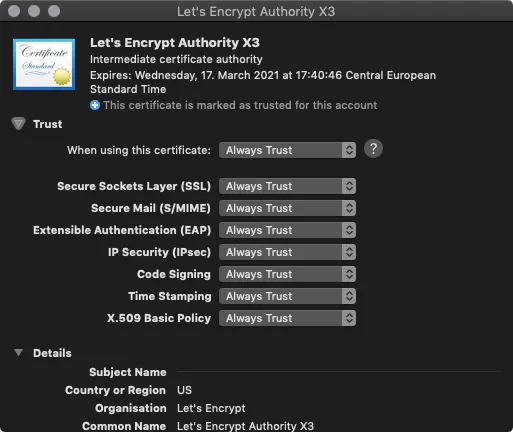The height and width of the screenshot is (432, 513).
Task: Open the 'When using this certificate' dropdown
Action: [287, 150]
